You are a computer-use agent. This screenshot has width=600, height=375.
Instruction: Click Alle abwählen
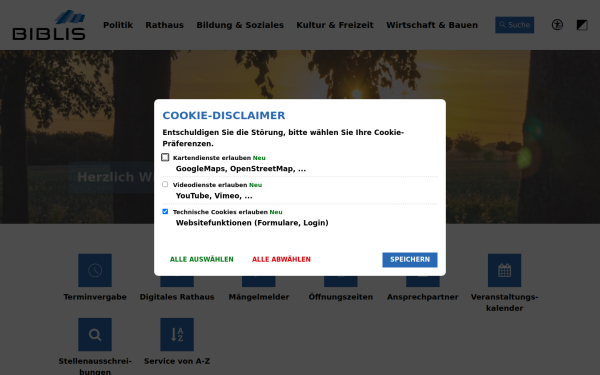tap(281, 259)
